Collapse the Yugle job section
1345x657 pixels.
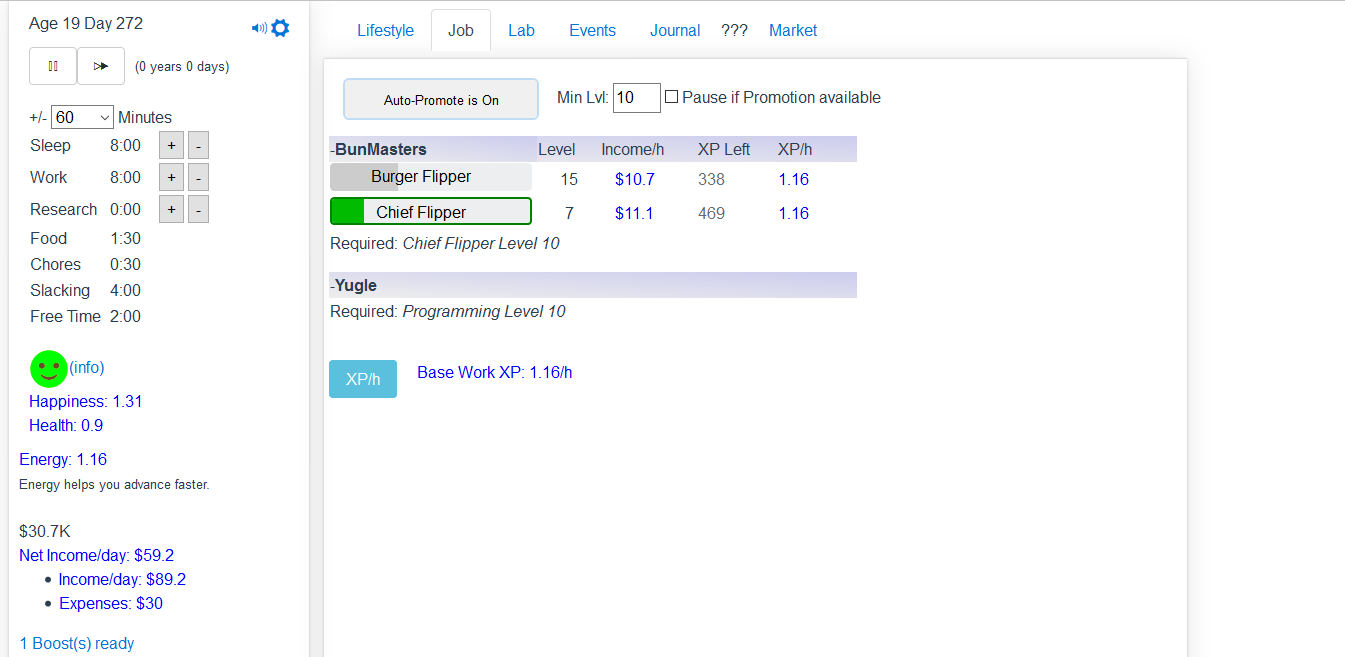354,285
